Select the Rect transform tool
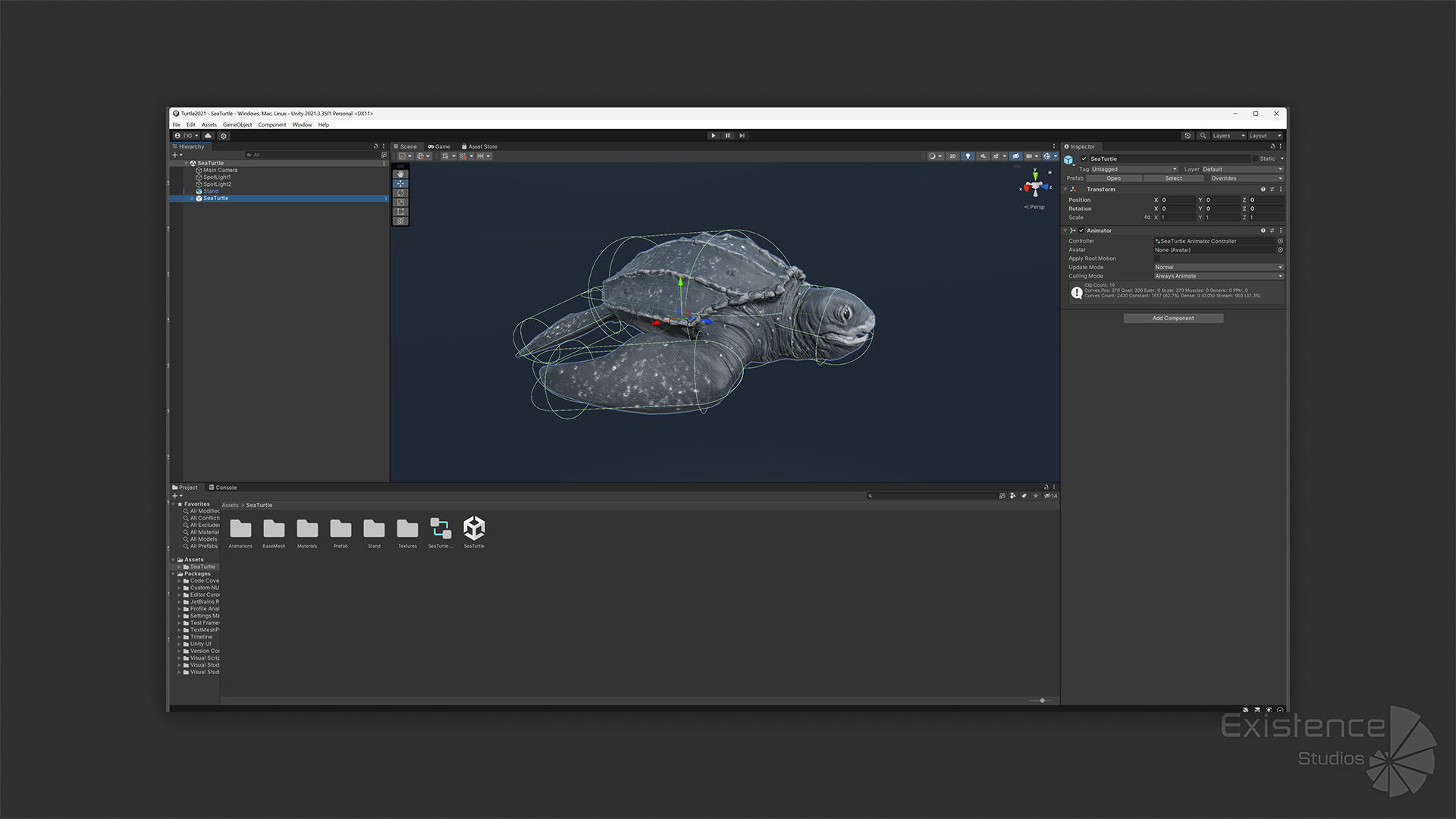Screen dimensions: 1456x819 pyautogui.click(x=400, y=212)
